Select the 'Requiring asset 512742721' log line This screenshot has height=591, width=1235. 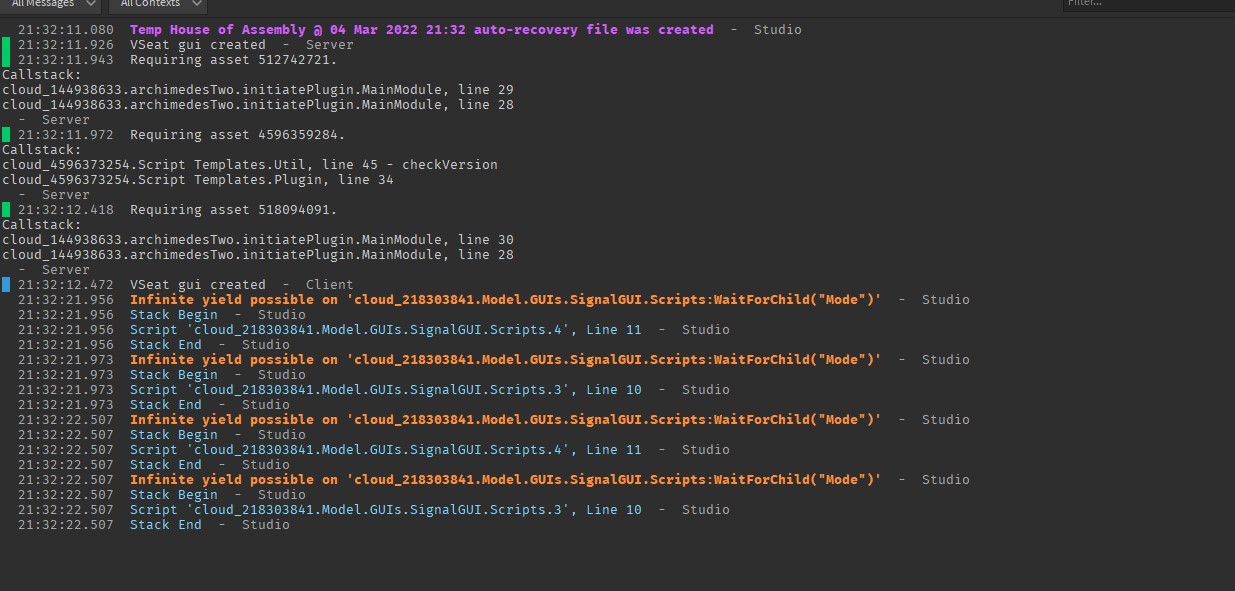pos(234,60)
